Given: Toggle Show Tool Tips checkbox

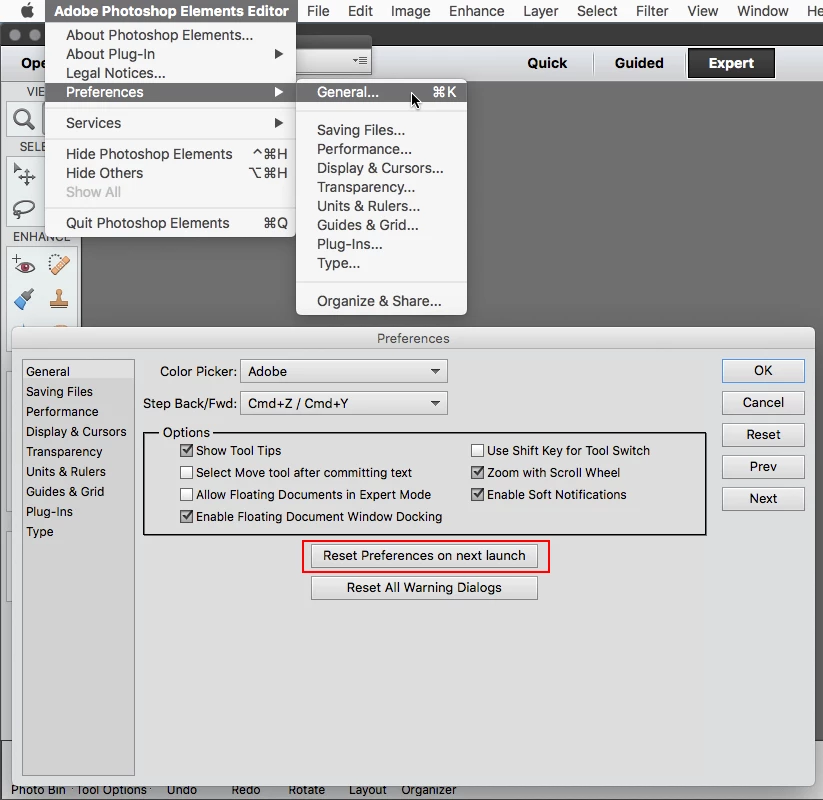Looking at the screenshot, I should pyautogui.click(x=186, y=450).
